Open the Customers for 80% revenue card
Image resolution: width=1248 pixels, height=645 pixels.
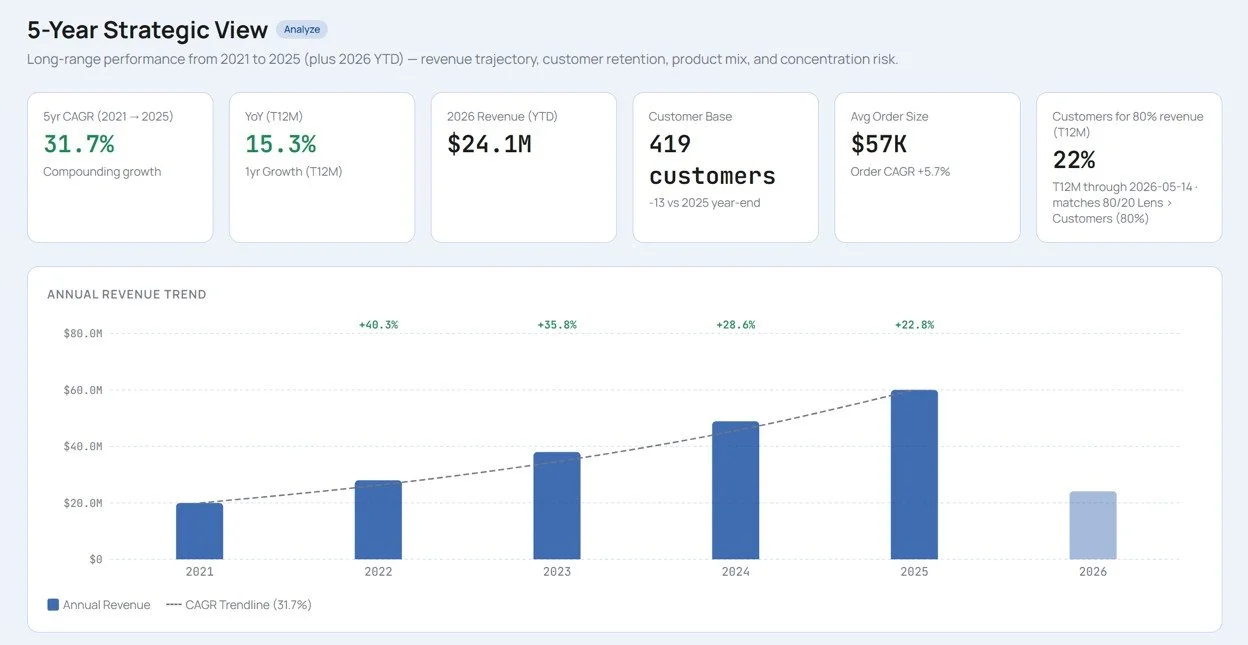(x=1129, y=167)
